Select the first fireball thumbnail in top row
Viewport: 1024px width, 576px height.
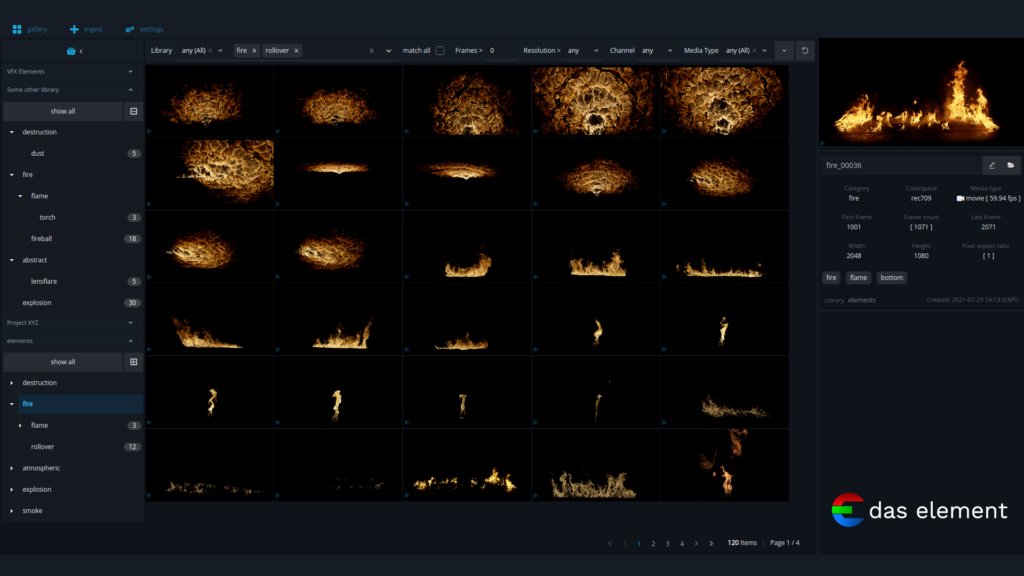210,101
